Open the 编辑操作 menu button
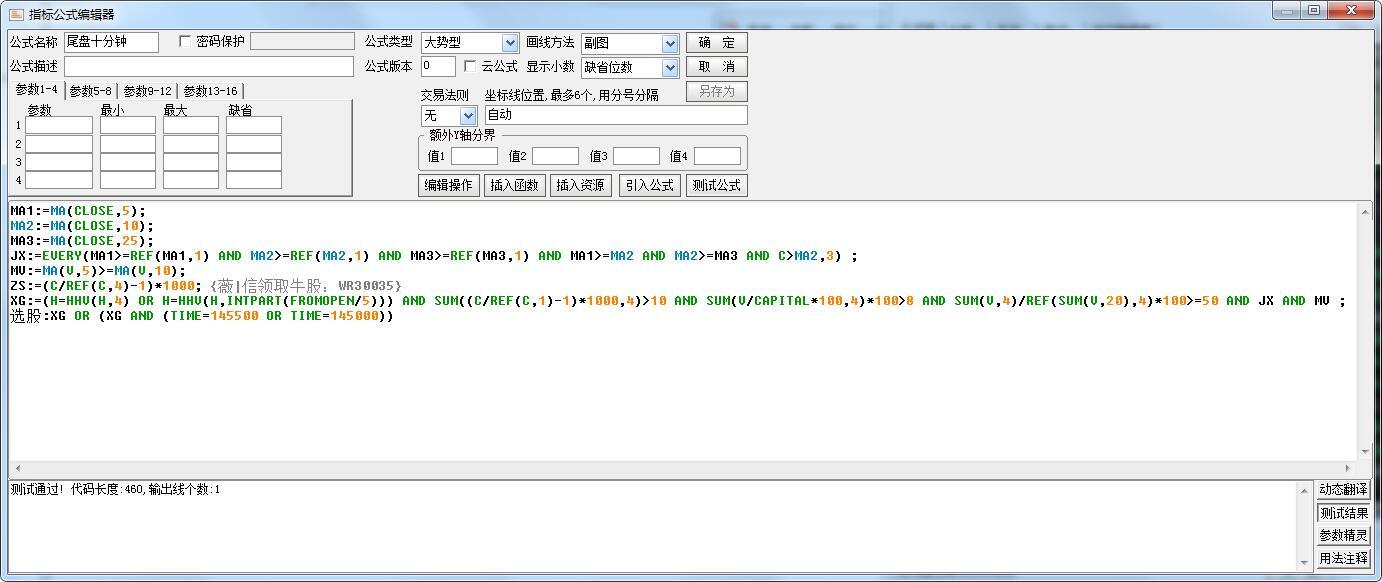This screenshot has height=582, width=1382. pos(449,185)
